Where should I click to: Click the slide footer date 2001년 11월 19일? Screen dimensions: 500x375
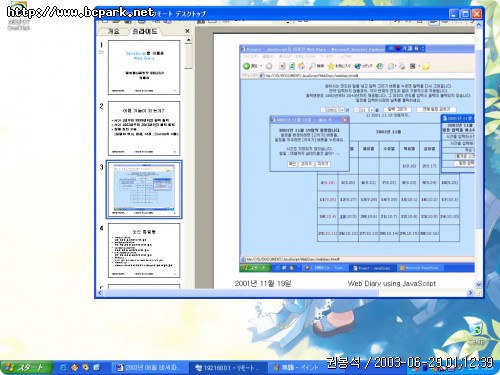coord(263,283)
